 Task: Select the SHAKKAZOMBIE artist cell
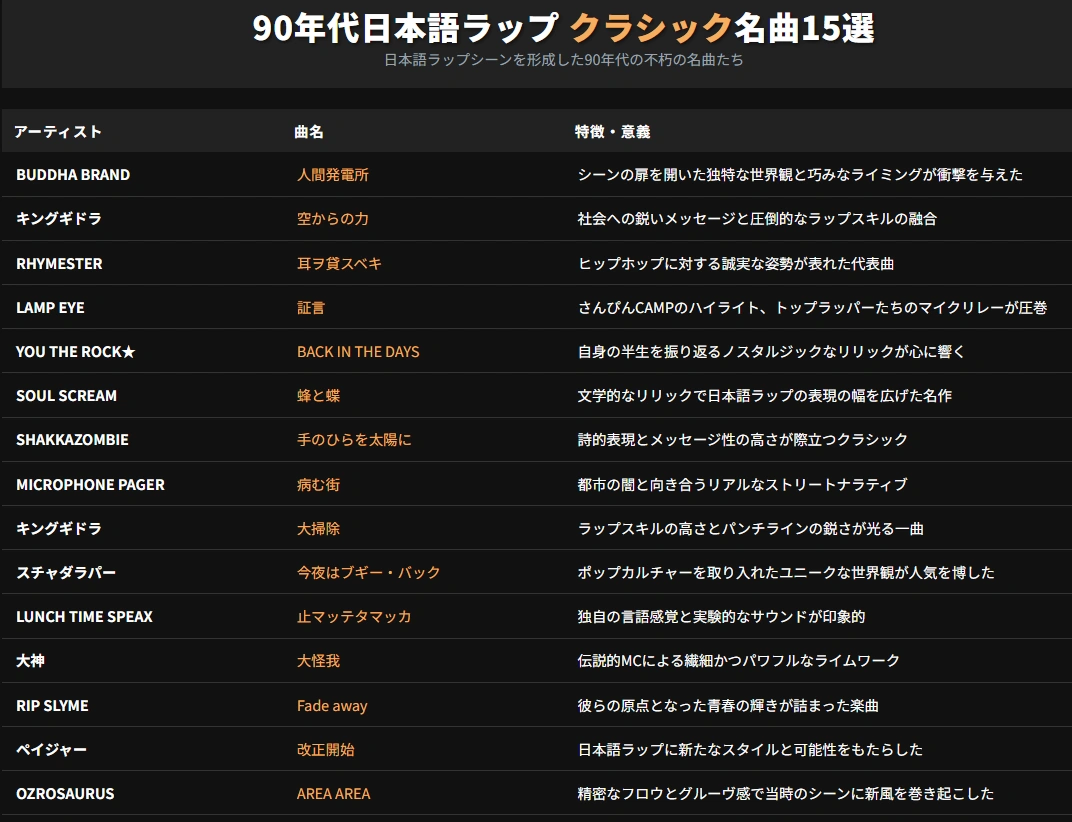(72, 440)
